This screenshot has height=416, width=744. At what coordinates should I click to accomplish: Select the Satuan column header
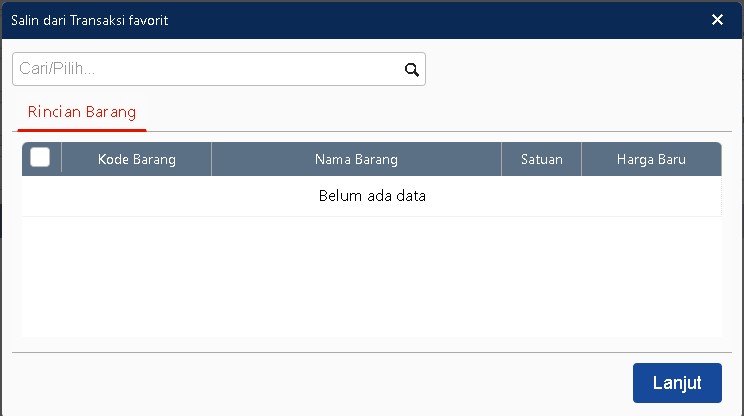coord(541,159)
